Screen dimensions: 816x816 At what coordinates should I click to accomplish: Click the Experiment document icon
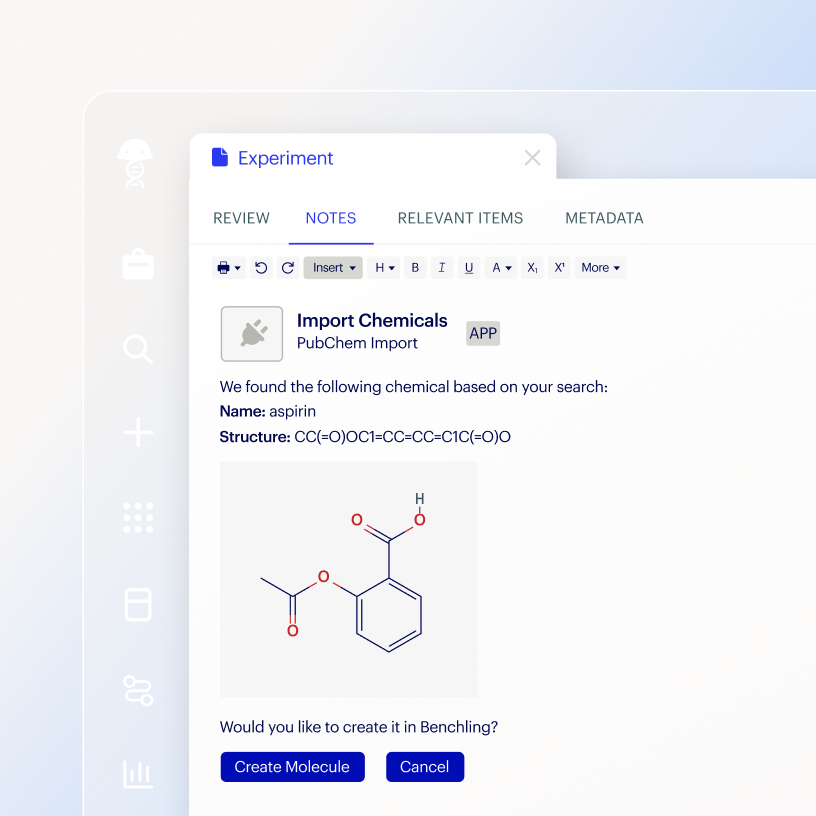point(220,157)
